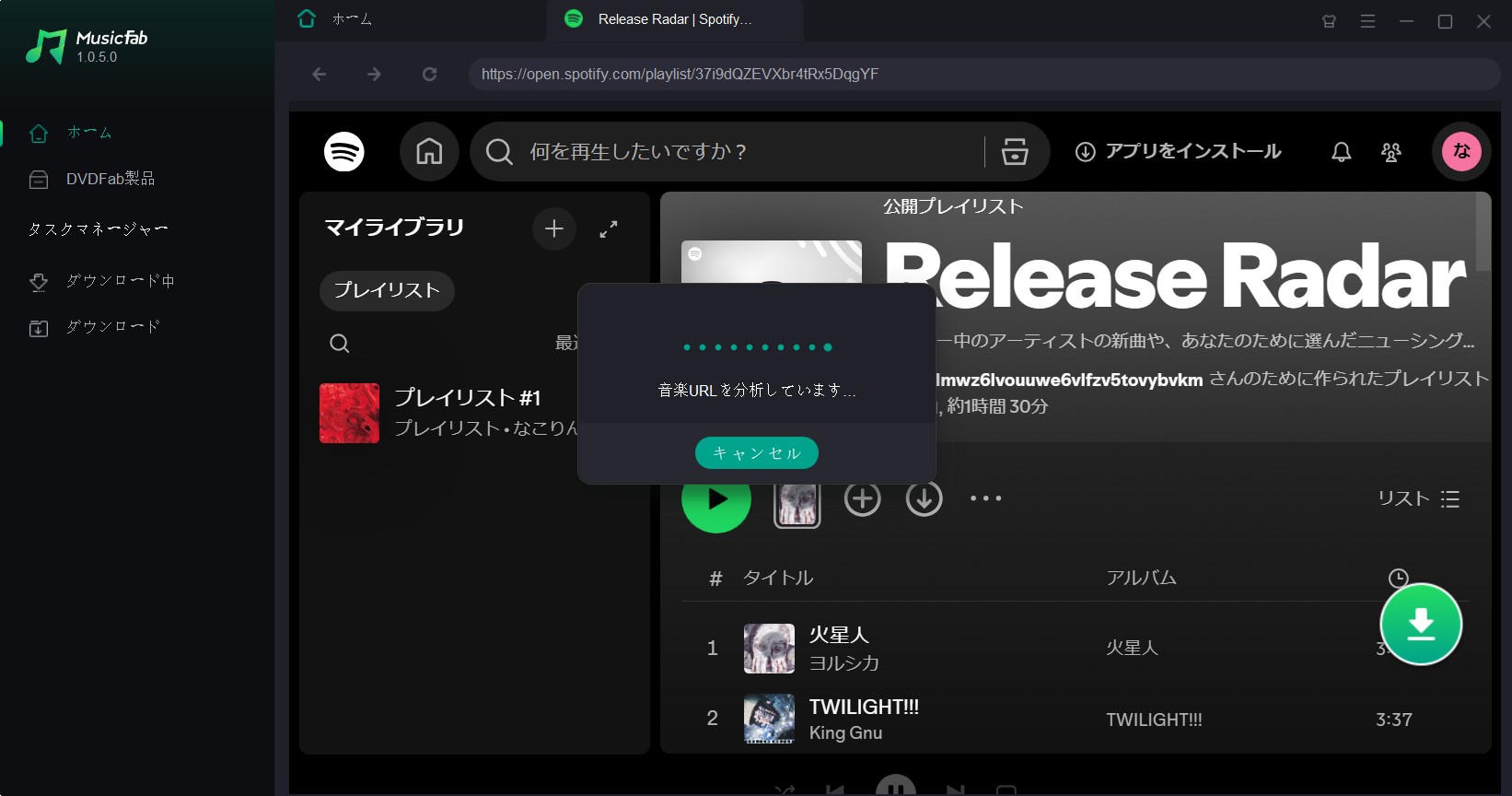Open the username lmwz6lvouuwe6vlfzv5tovybvkm link
The image size is (1512, 796).
click(x=1069, y=380)
